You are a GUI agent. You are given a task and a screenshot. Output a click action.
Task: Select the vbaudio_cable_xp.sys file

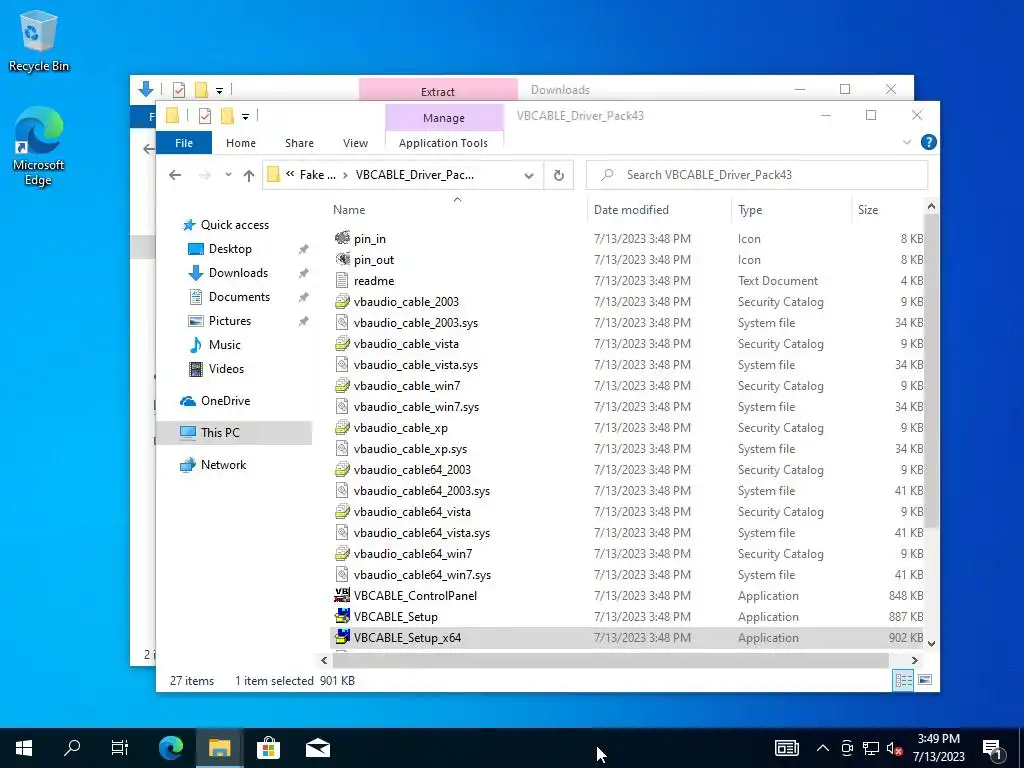[x=410, y=449]
